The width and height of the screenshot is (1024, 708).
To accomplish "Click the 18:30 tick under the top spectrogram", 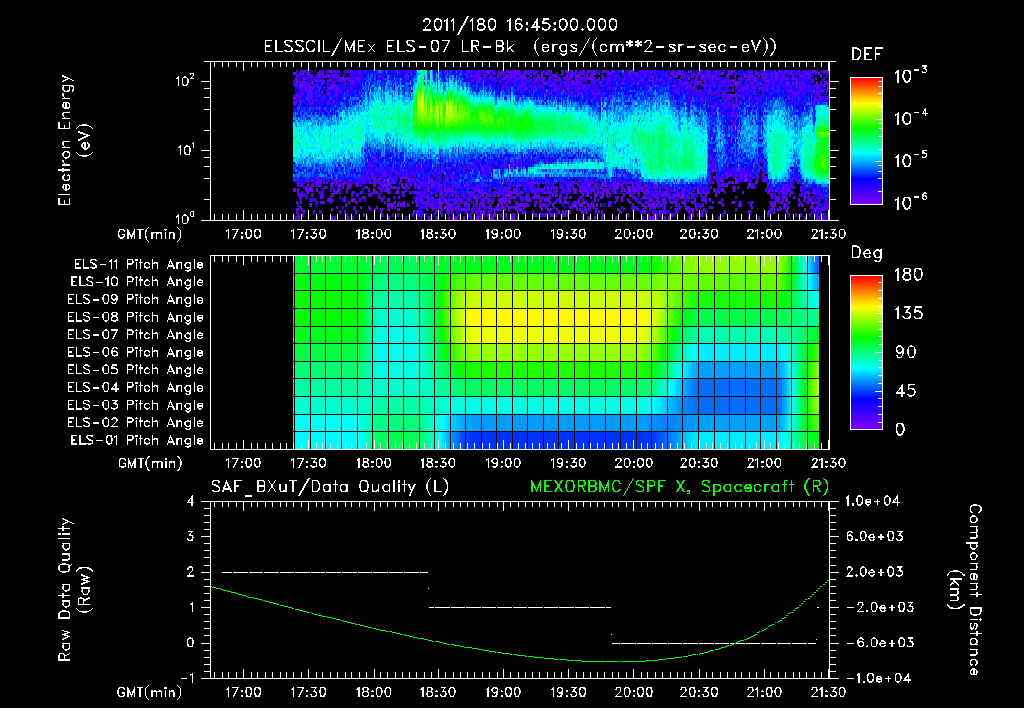I will [438, 234].
